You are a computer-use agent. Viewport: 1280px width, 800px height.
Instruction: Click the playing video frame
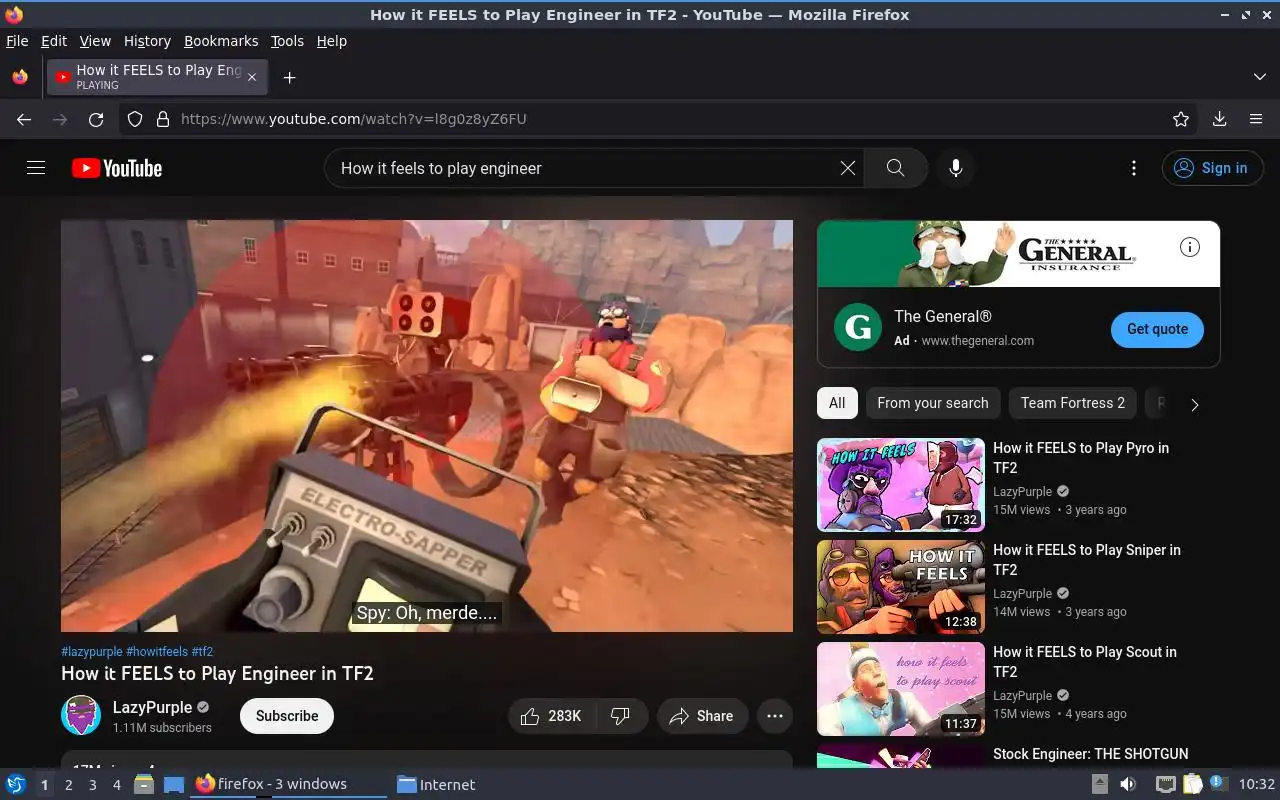[427, 426]
